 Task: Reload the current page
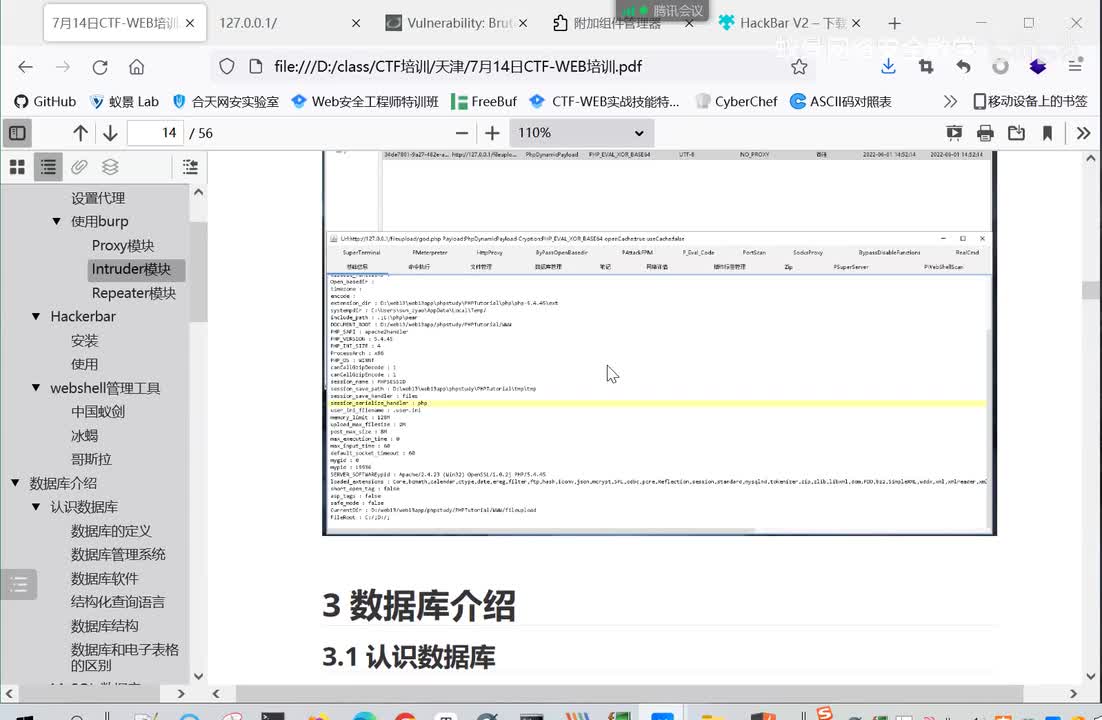(100, 67)
